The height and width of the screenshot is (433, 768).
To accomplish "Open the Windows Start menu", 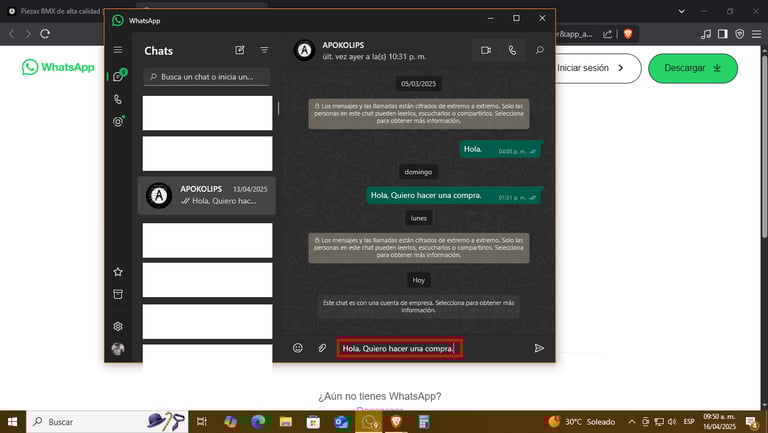I will [x=13, y=422].
